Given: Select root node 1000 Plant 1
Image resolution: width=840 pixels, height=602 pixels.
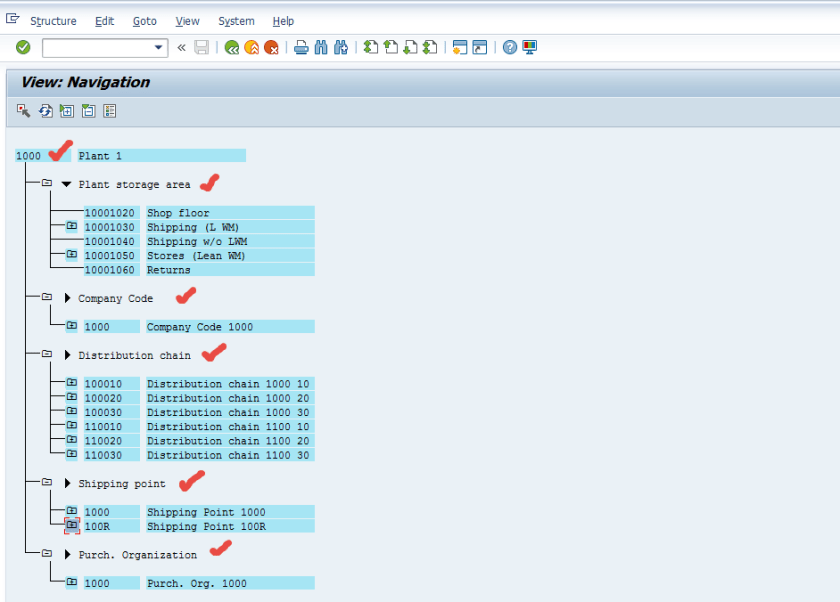Looking at the screenshot, I should pos(131,156).
